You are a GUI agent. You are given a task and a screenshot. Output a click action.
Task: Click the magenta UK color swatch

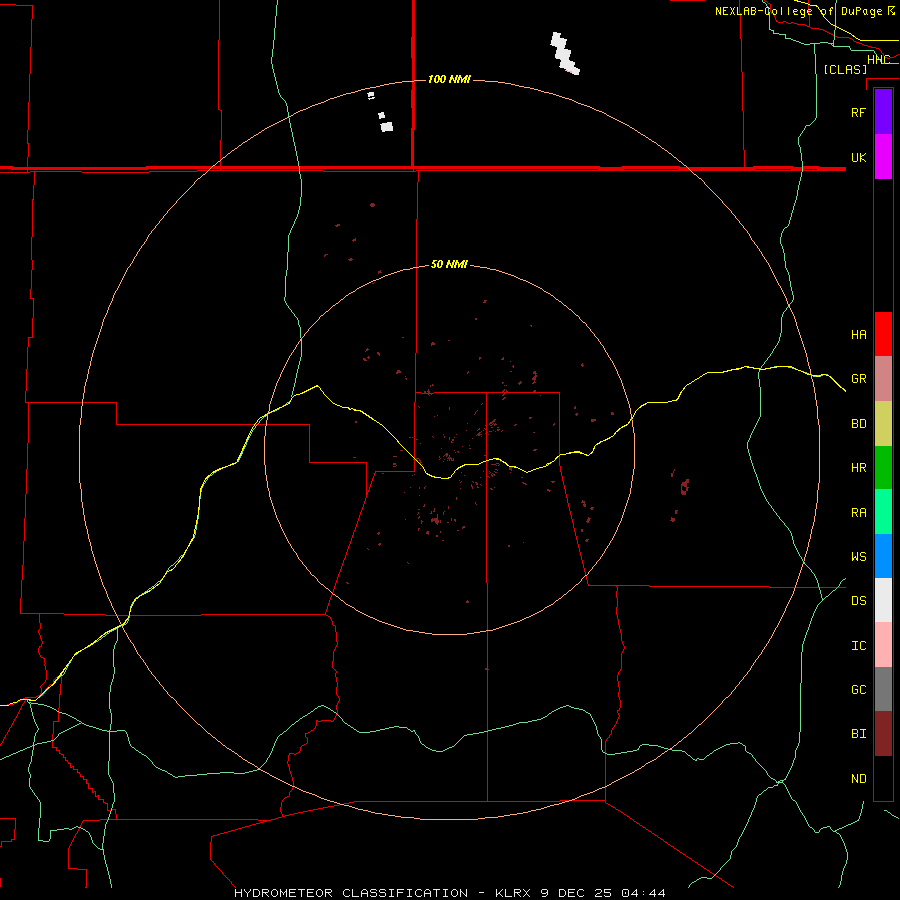[883, 157]
